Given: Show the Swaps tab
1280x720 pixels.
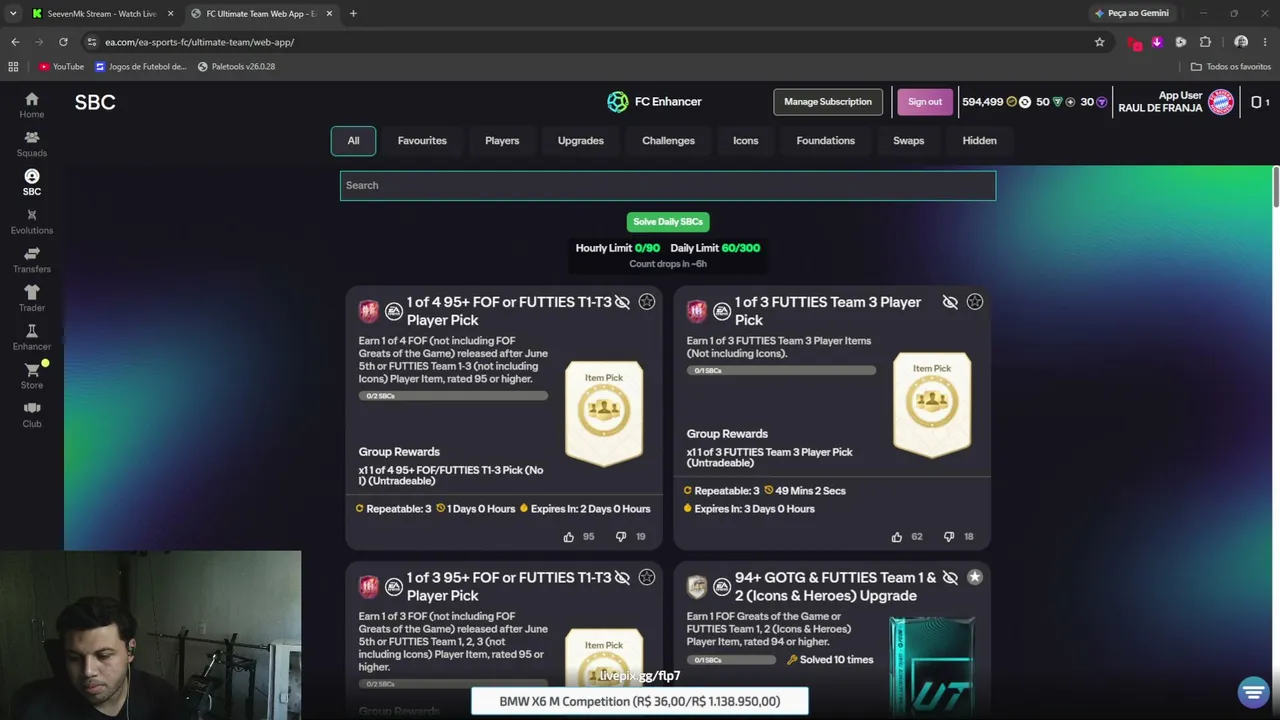Looking at the screenshot, I should click(x=909, y=141).
